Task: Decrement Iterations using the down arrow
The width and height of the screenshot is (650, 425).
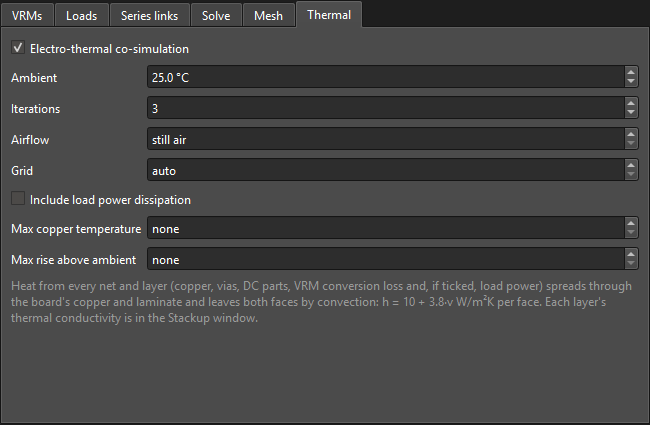Action: 631,113
